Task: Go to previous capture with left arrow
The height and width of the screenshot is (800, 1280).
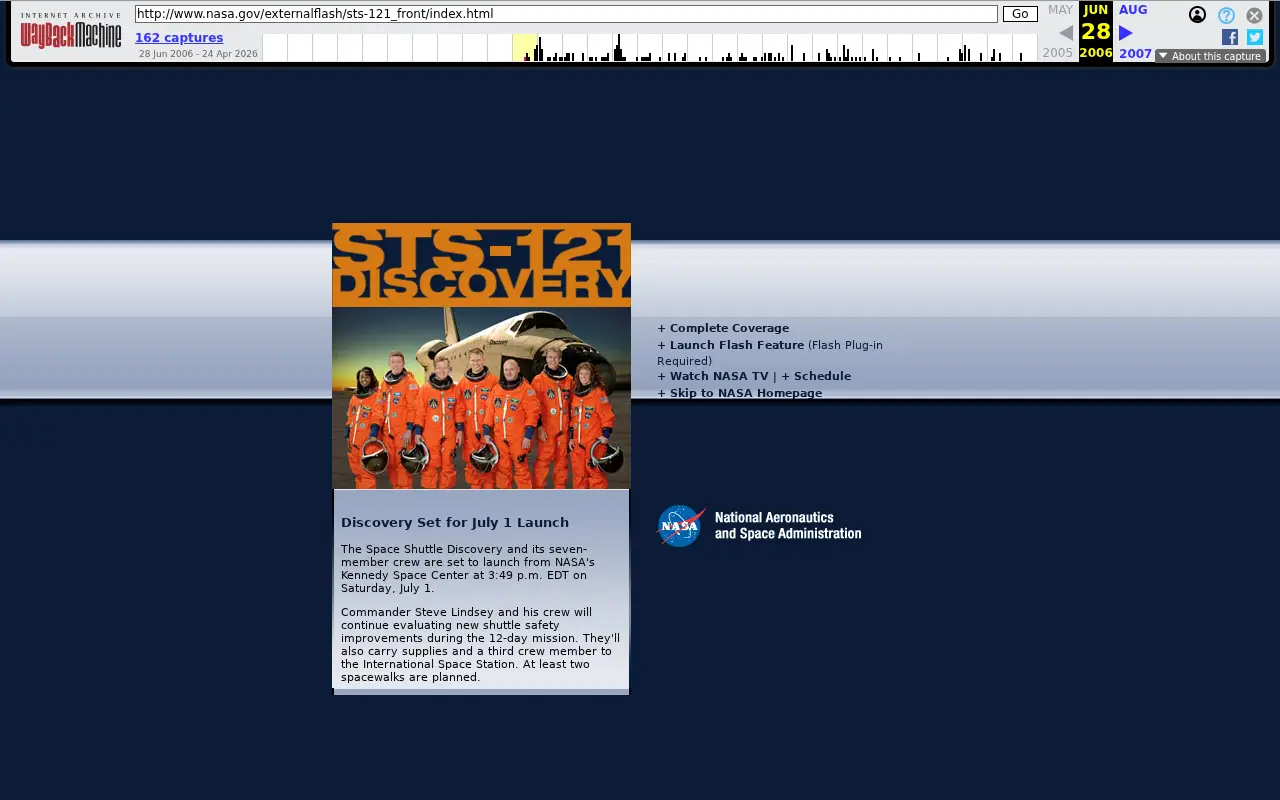Action: [x=1066, y=33]
